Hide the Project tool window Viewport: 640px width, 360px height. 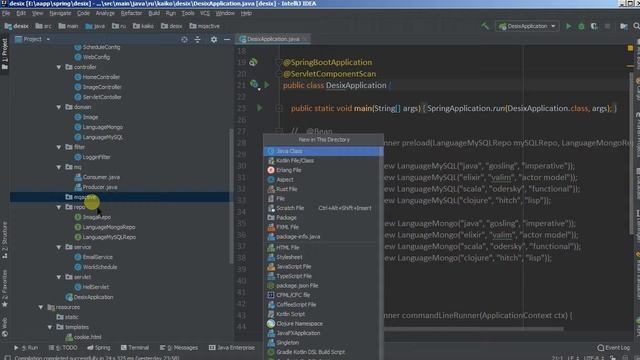[227, 40]
